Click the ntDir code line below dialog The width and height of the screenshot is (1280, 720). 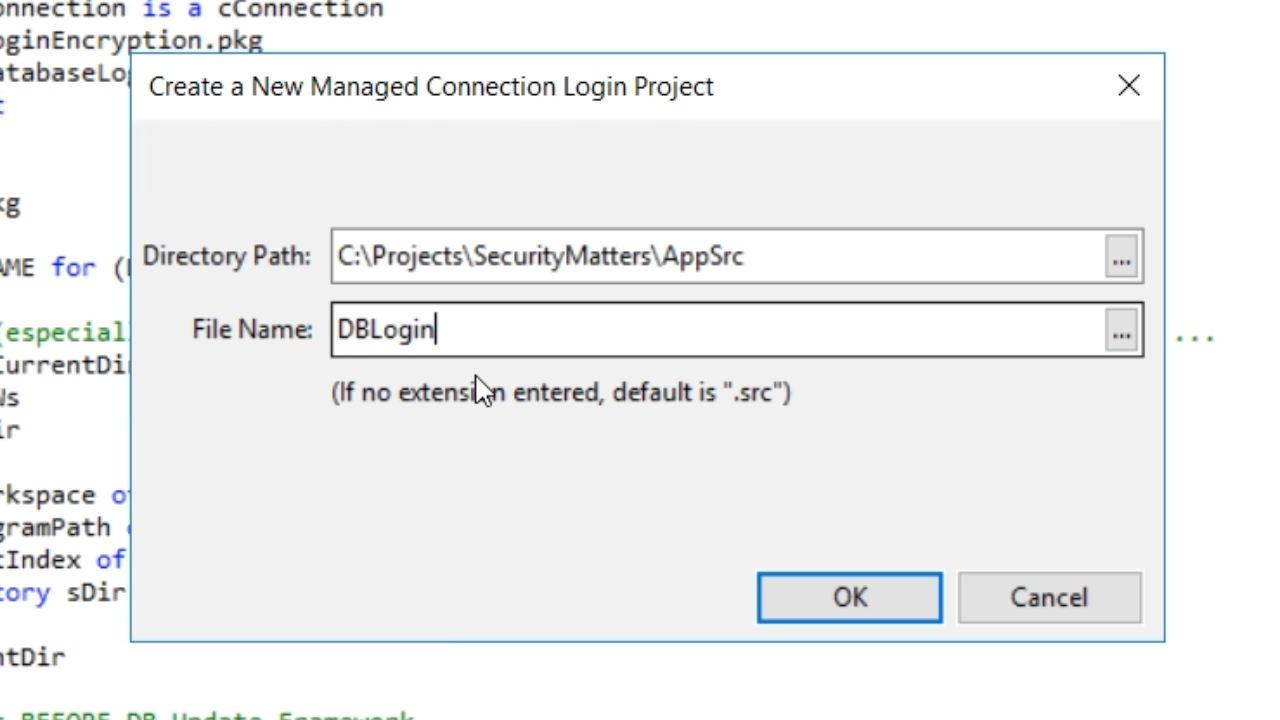pos(32,657)
